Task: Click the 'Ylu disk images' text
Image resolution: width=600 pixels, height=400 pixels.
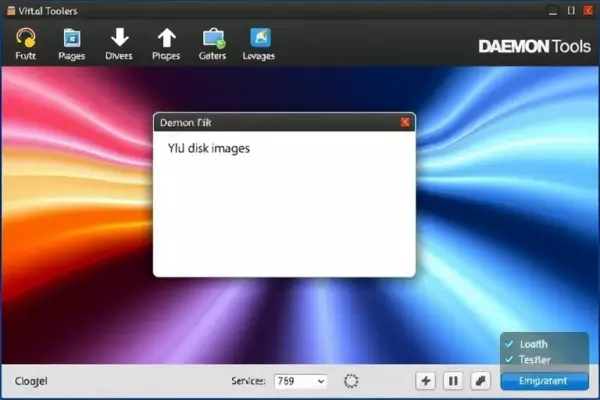Action: coord(209,149)
